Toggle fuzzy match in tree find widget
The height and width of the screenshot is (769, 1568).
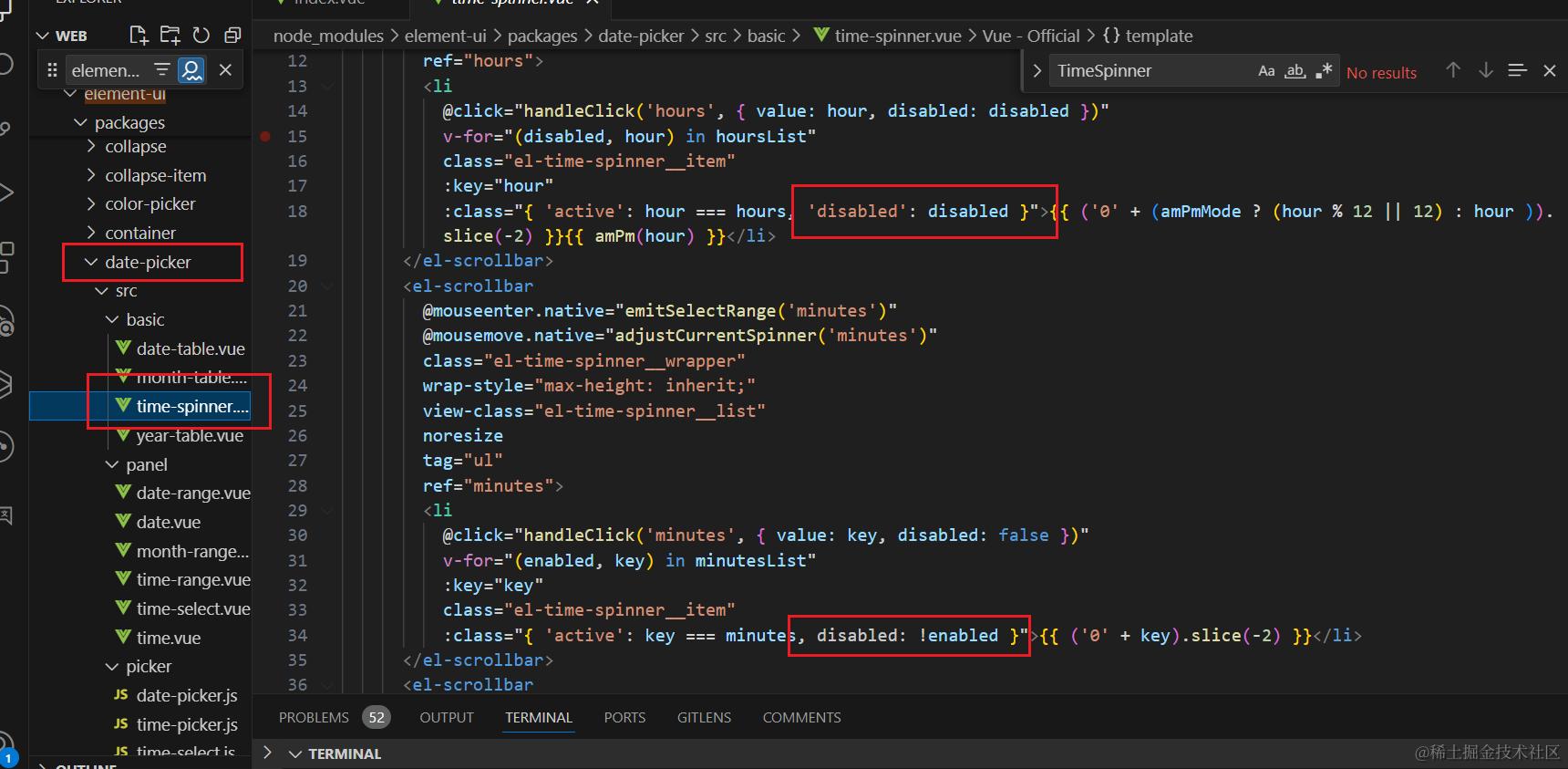(191, 69)
